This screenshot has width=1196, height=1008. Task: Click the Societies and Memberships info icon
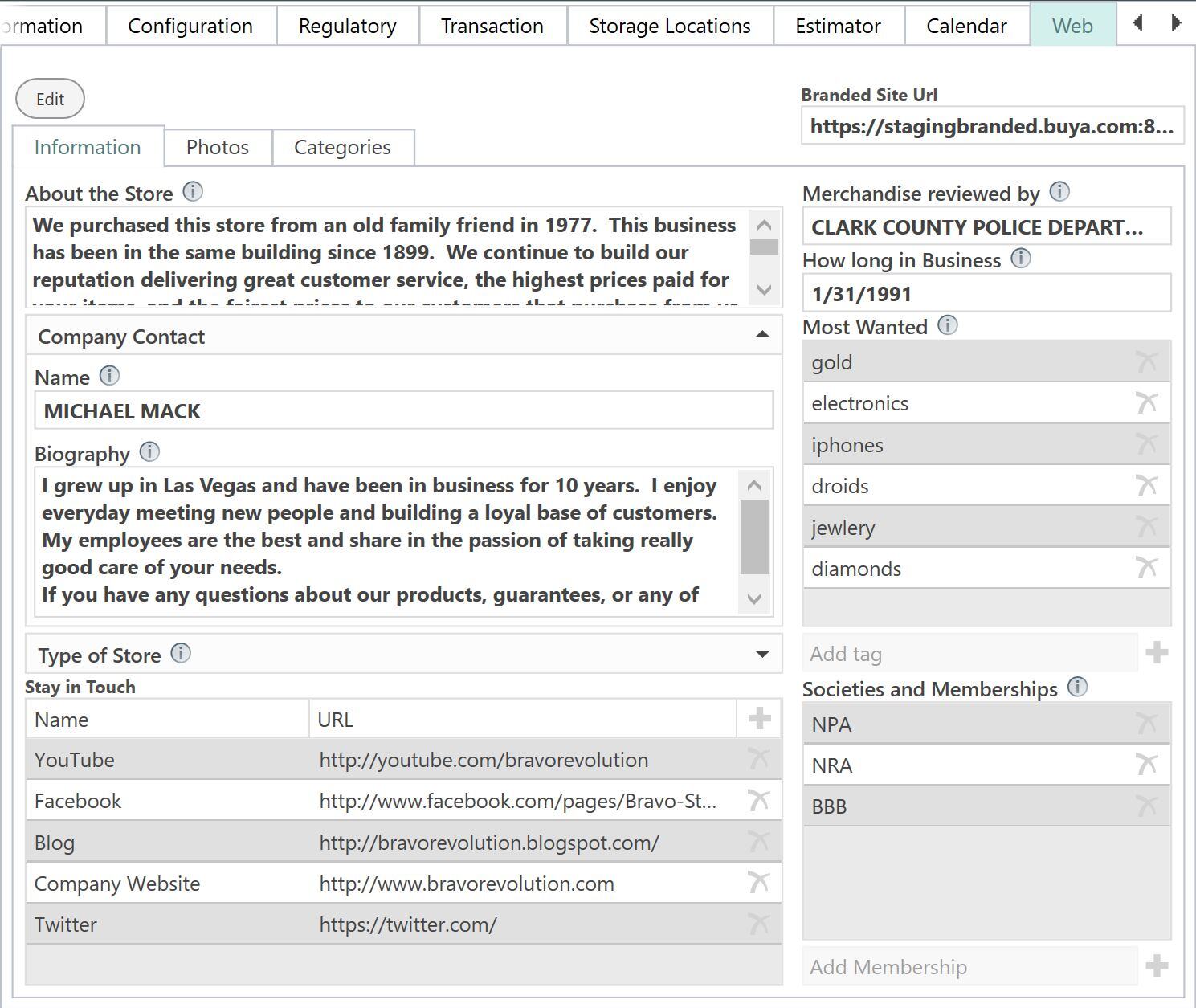(x=1078, y=688)
